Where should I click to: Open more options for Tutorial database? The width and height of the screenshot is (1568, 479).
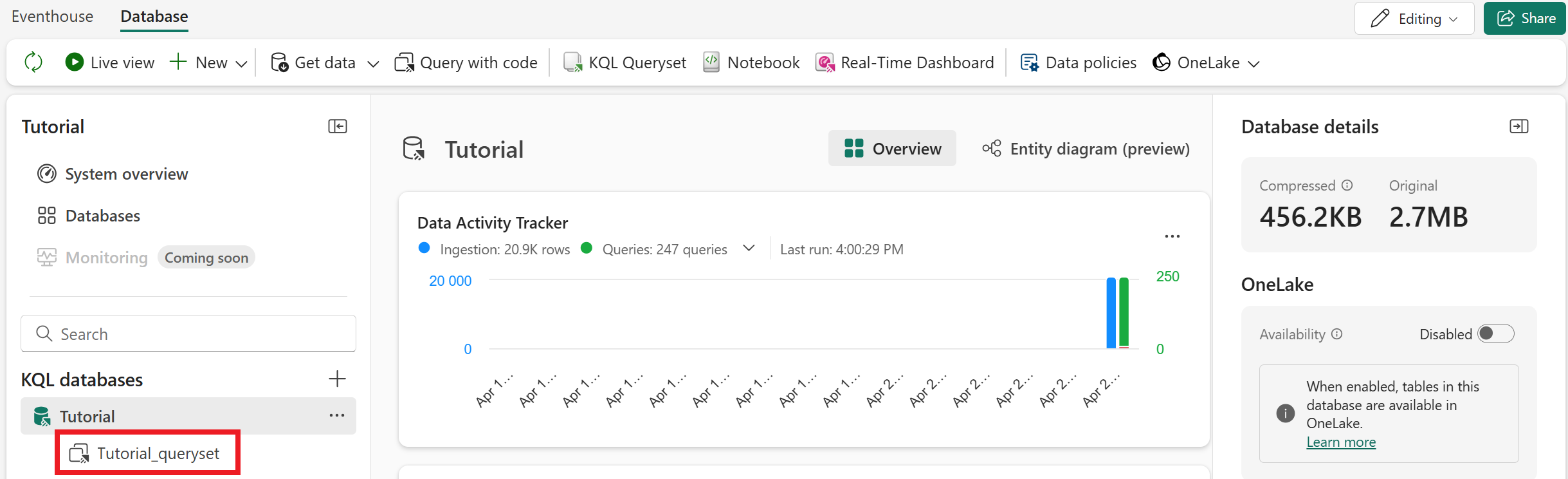click(337, 416)
